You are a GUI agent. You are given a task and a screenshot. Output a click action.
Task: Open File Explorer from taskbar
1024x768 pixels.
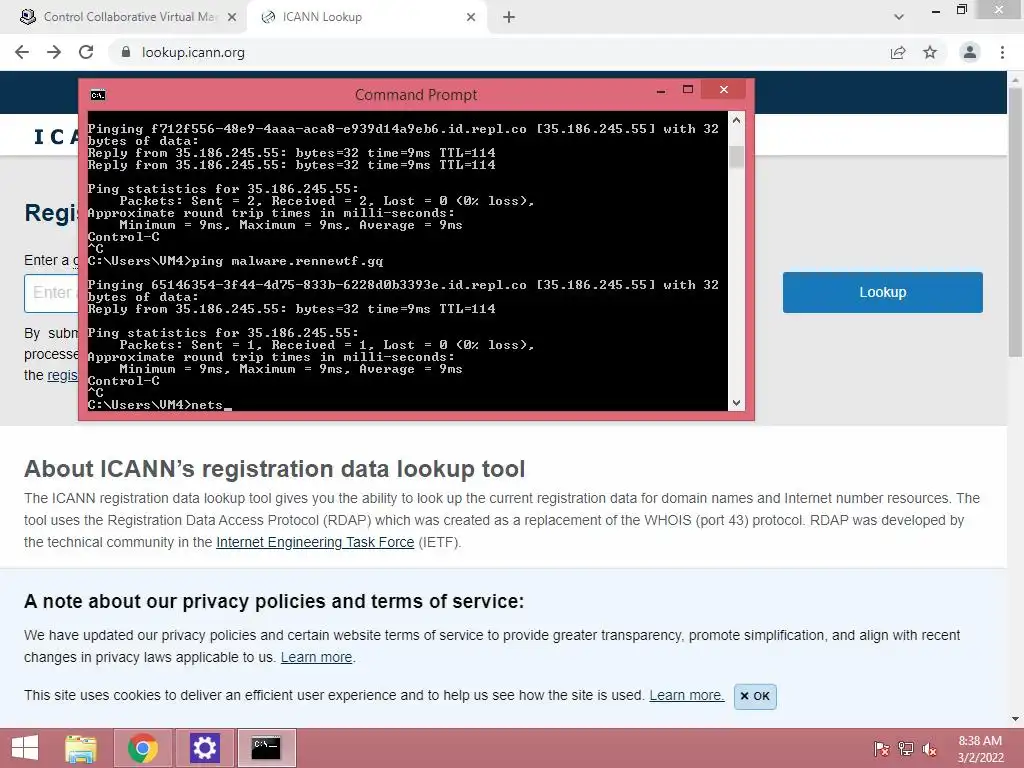81,748
